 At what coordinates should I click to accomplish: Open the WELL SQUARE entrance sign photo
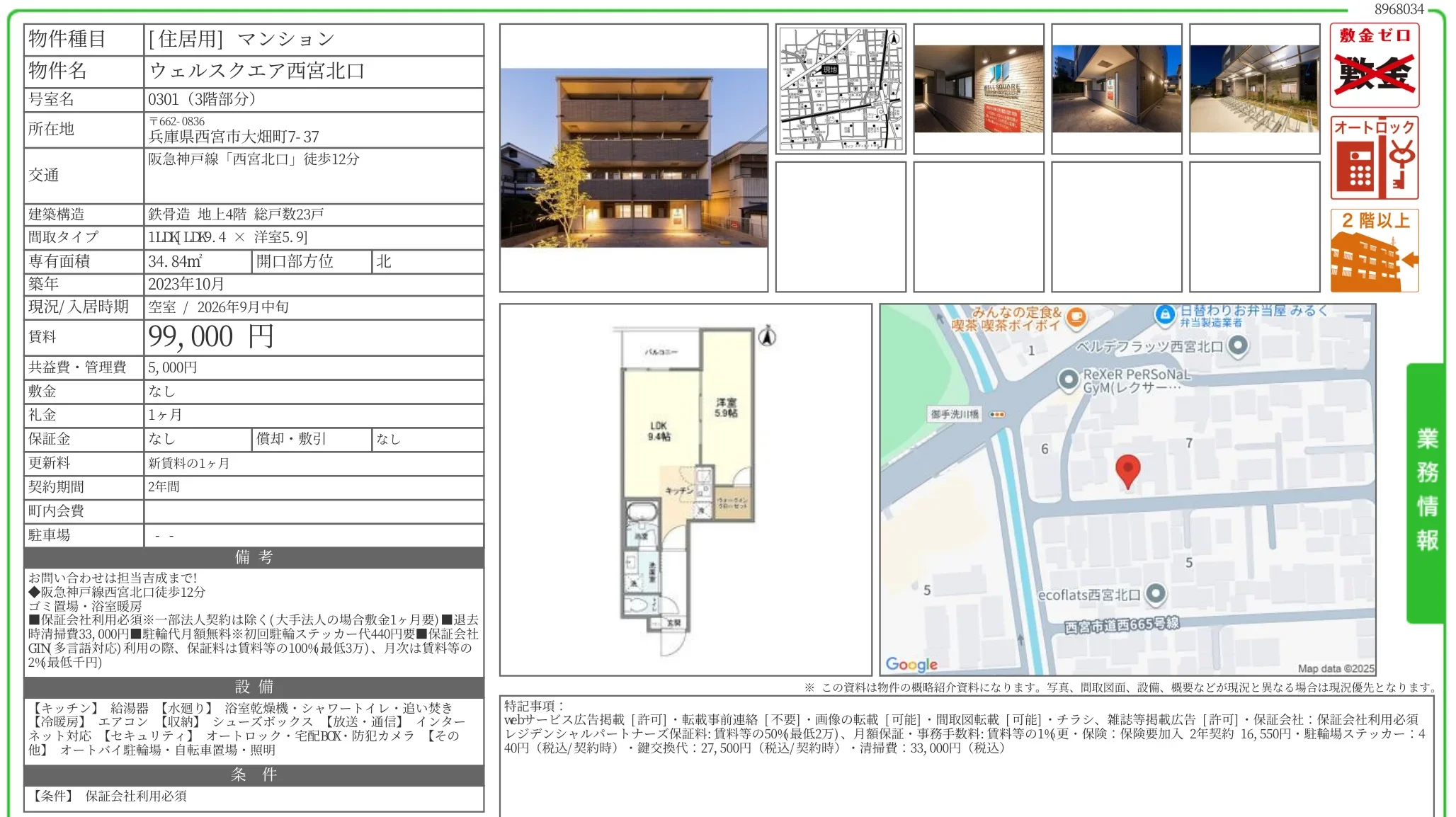click(x=979, y=88)
